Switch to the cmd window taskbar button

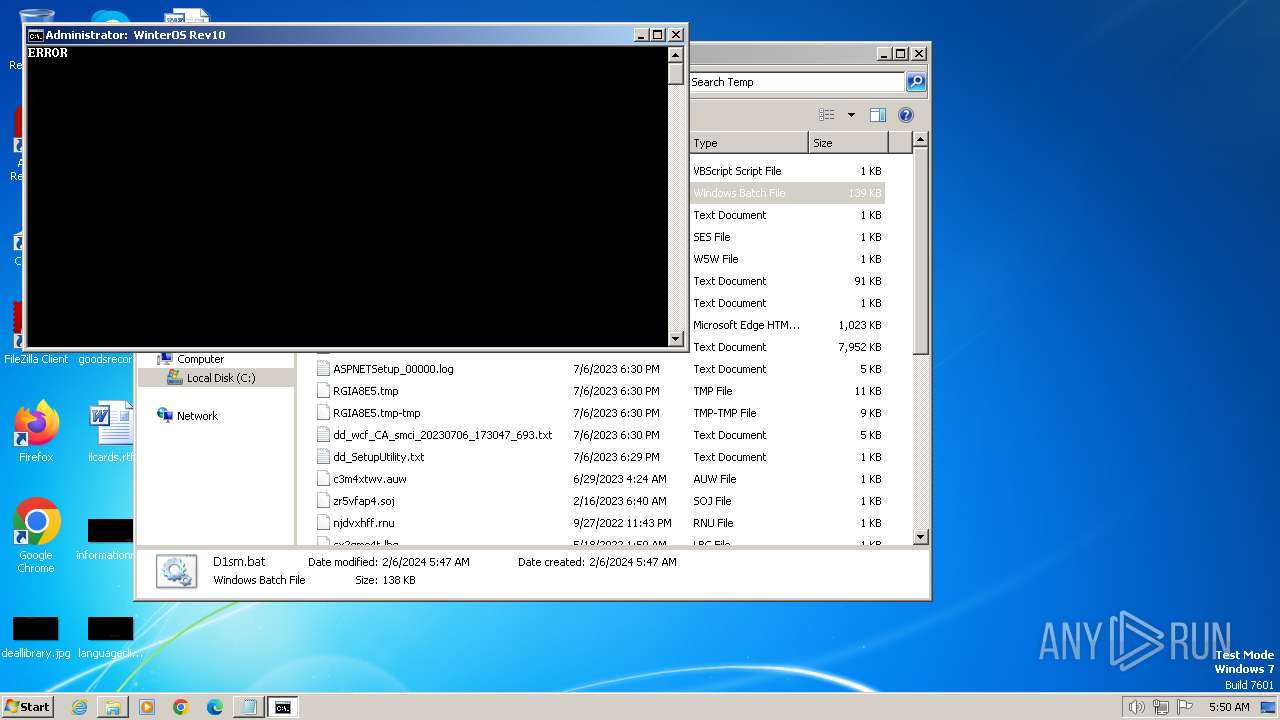tap(283, 707)
